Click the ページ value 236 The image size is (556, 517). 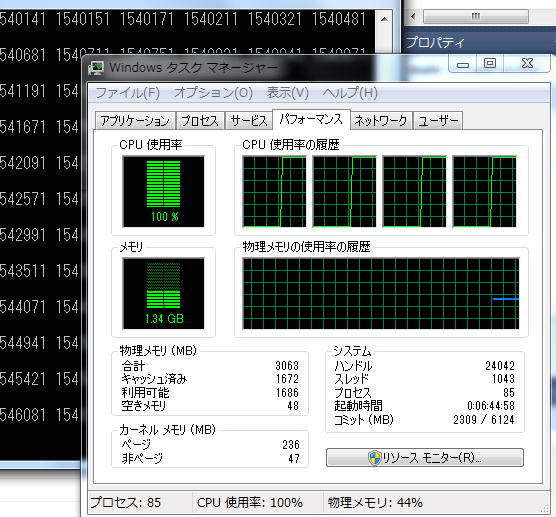291,445
